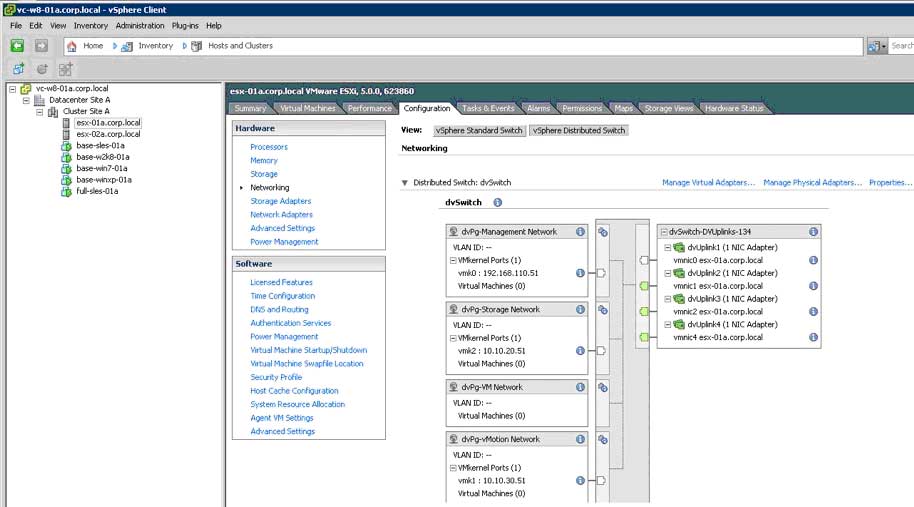914x507 pixels.
Task: Click the Hosts and Clusters breadcrumb icon
Action: pyautogui.click(x=196, y=46)
